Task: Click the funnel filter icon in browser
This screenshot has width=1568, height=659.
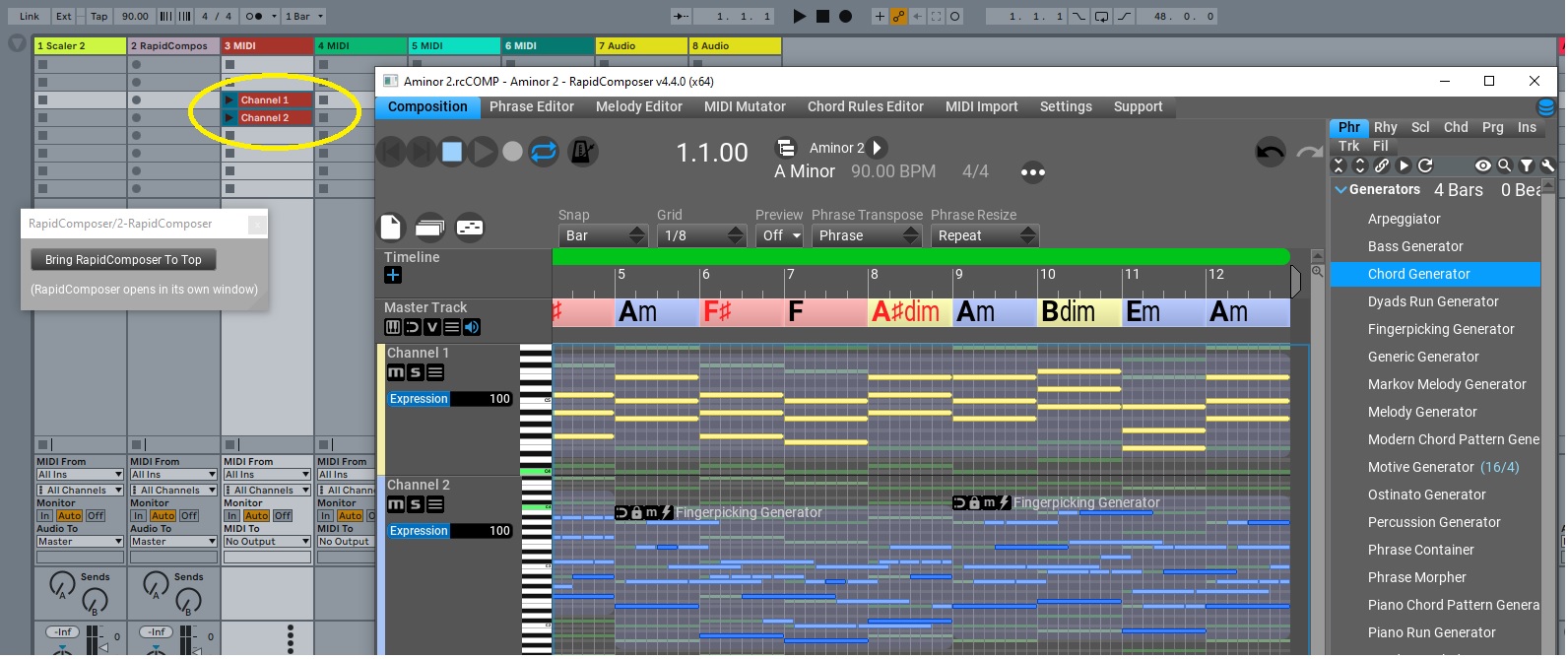Action: (x=1526, y=165)
